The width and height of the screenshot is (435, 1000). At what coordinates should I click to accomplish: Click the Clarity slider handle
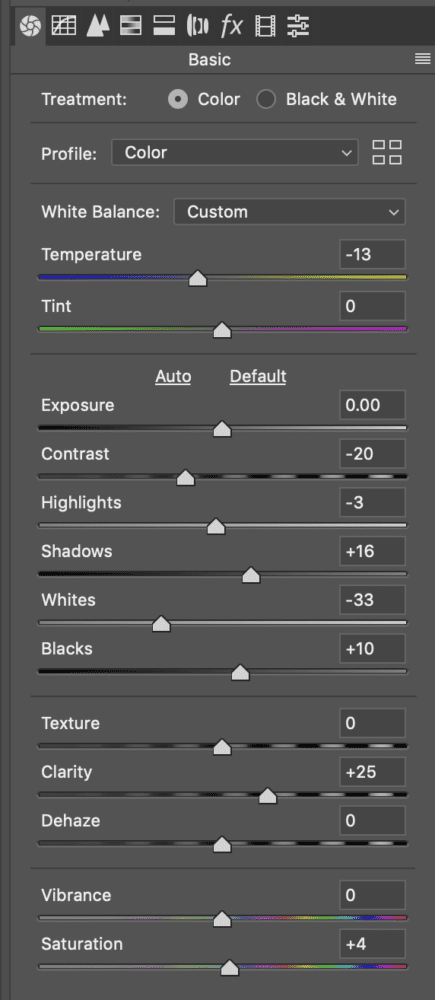(267, 796)
